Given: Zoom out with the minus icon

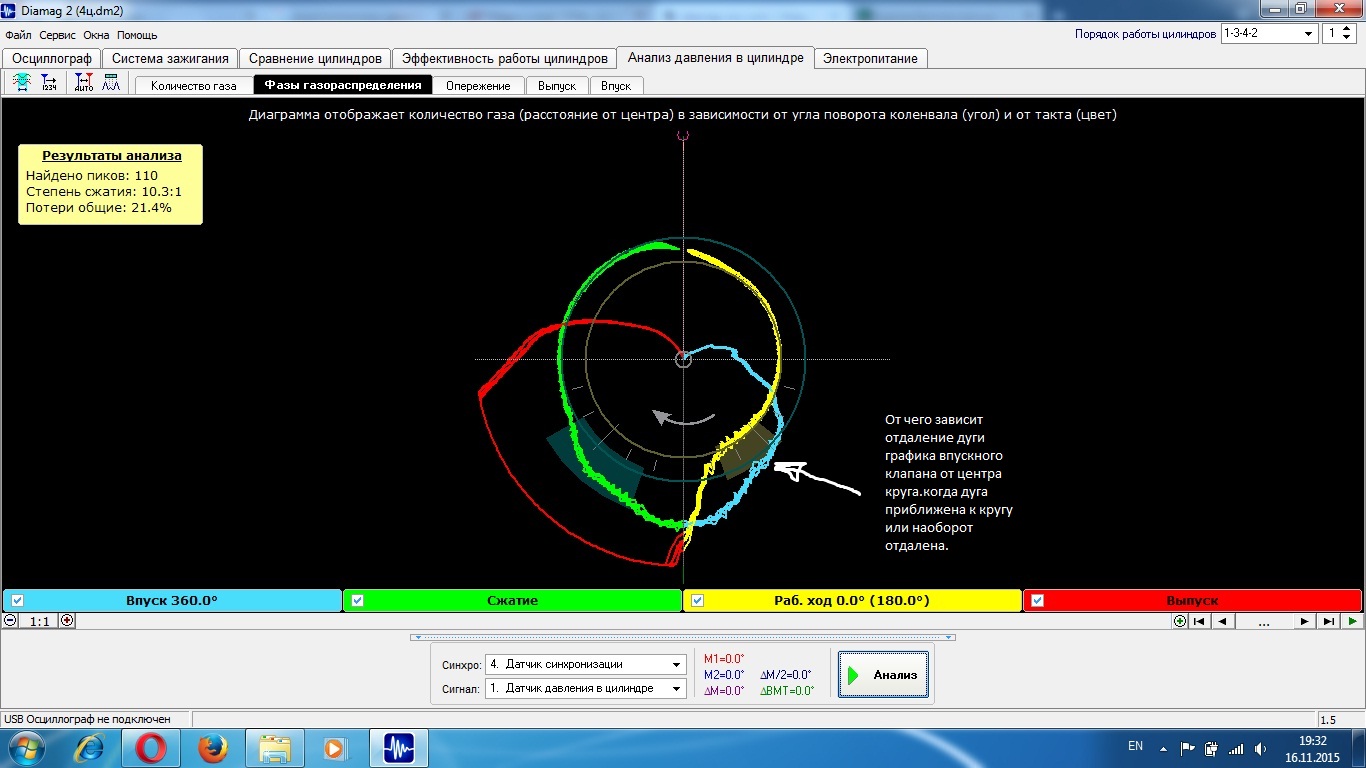Looking at the screenshot, I should point(10,620).
